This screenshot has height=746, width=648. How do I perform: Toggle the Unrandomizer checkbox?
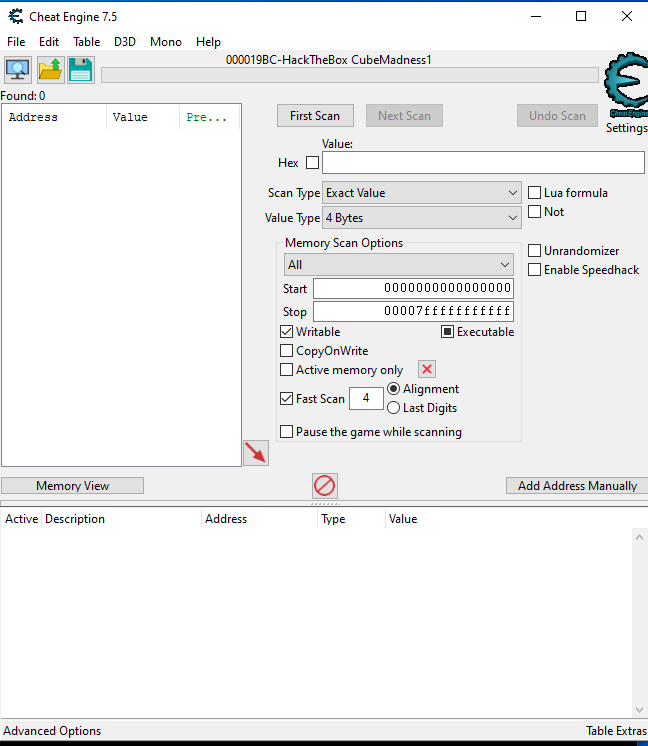pyautogui.click(x=534, y=251)
